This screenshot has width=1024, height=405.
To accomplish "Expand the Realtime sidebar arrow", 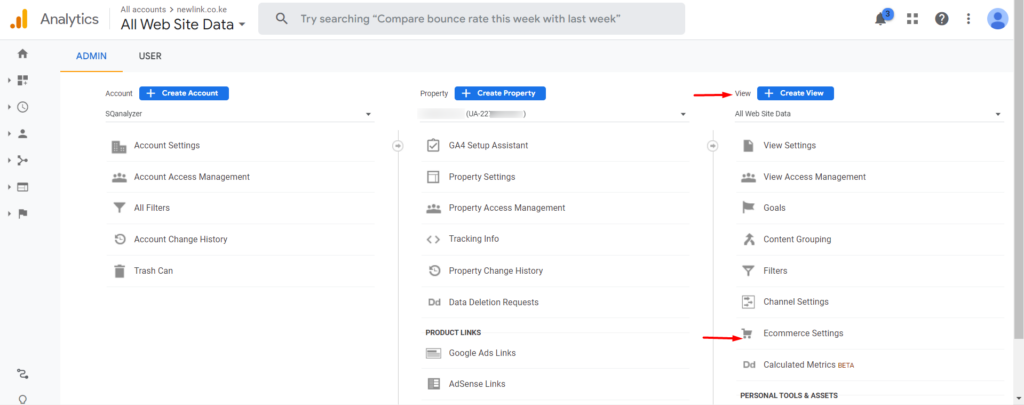I will pos(9,107).
